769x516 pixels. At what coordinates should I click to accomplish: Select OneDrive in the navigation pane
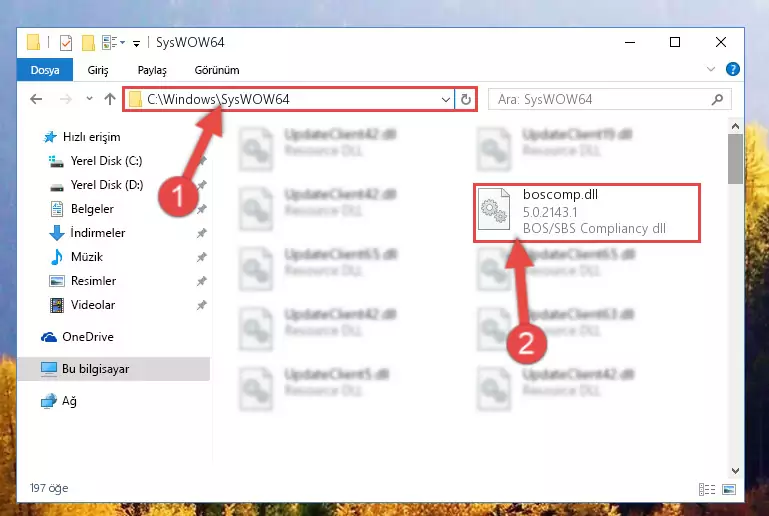pyautogui.click(x=88, y=337)
